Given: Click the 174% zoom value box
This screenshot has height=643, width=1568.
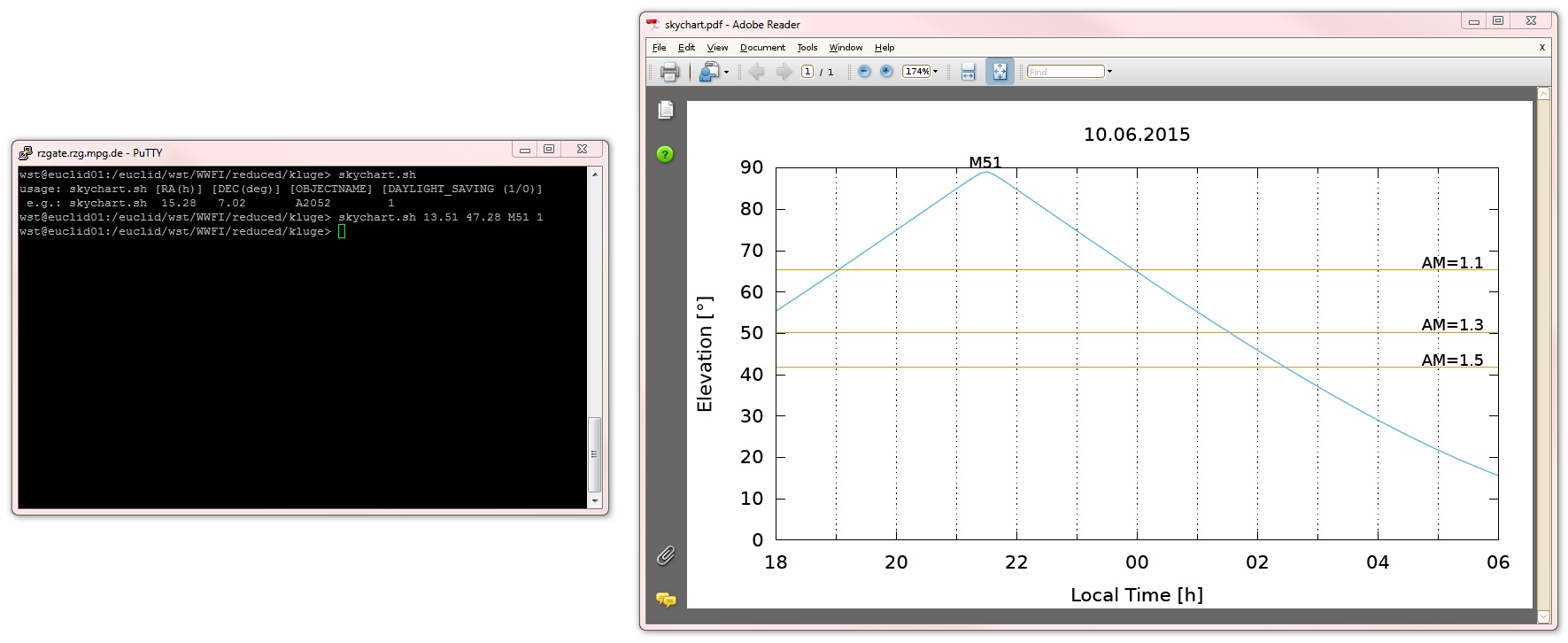Looking at the screenshot, I should click(916, 72).
